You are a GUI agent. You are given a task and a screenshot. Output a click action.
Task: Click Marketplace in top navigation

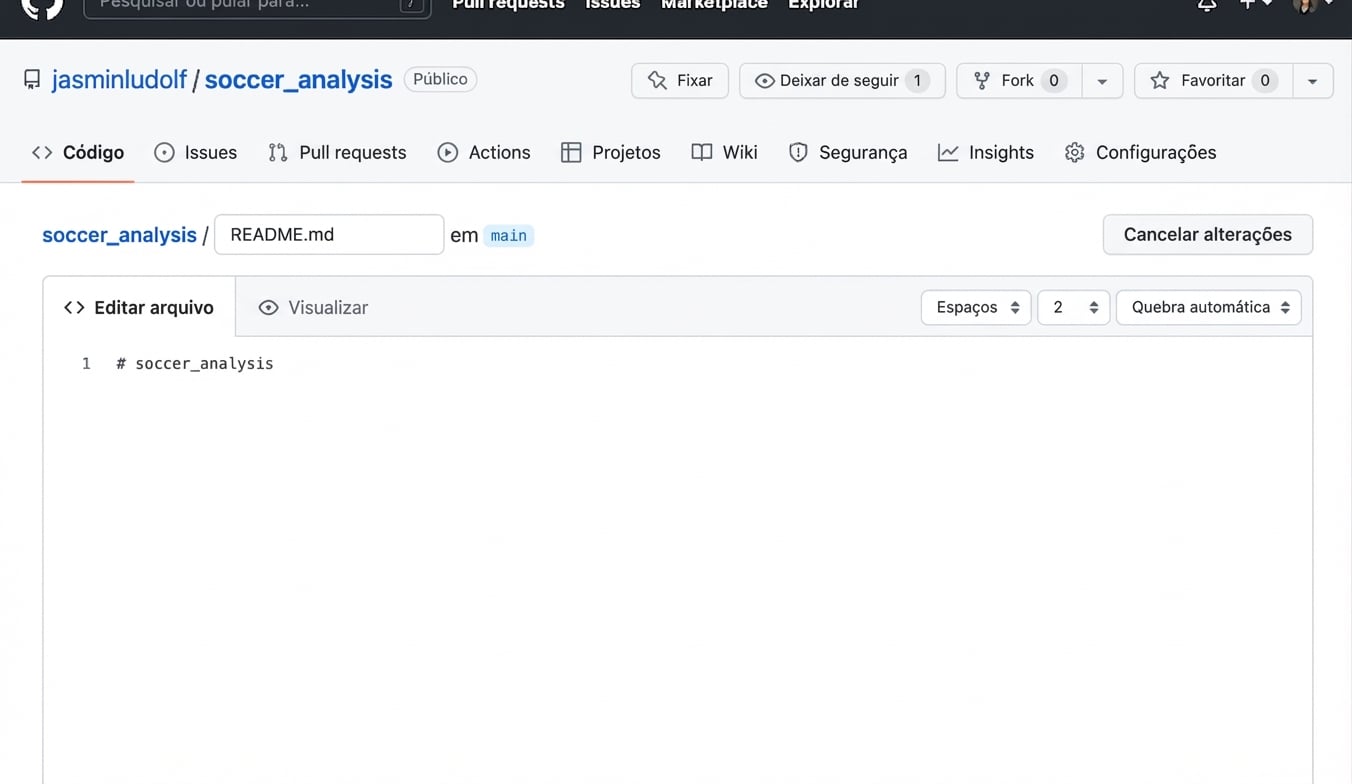pos(714,5)
